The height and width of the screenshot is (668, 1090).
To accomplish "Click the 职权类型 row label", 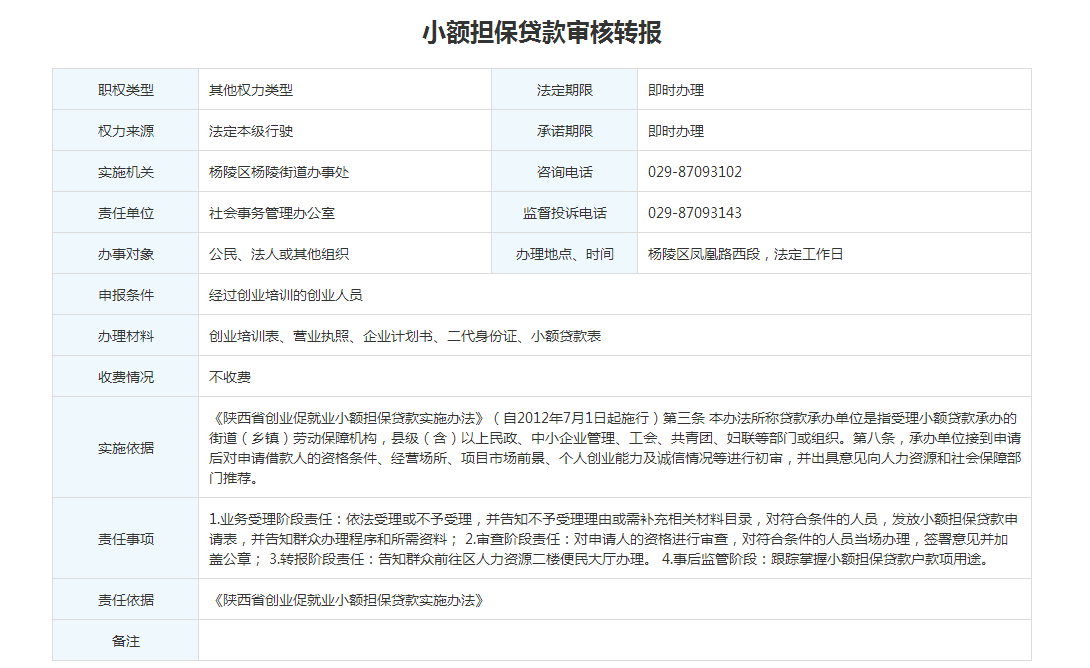I will [x=126, y=90].
